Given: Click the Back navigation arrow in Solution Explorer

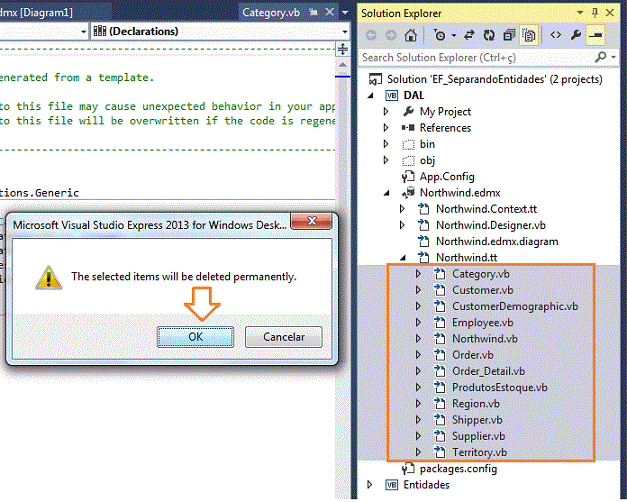Looking at the screenshot, I should (371, 36).
